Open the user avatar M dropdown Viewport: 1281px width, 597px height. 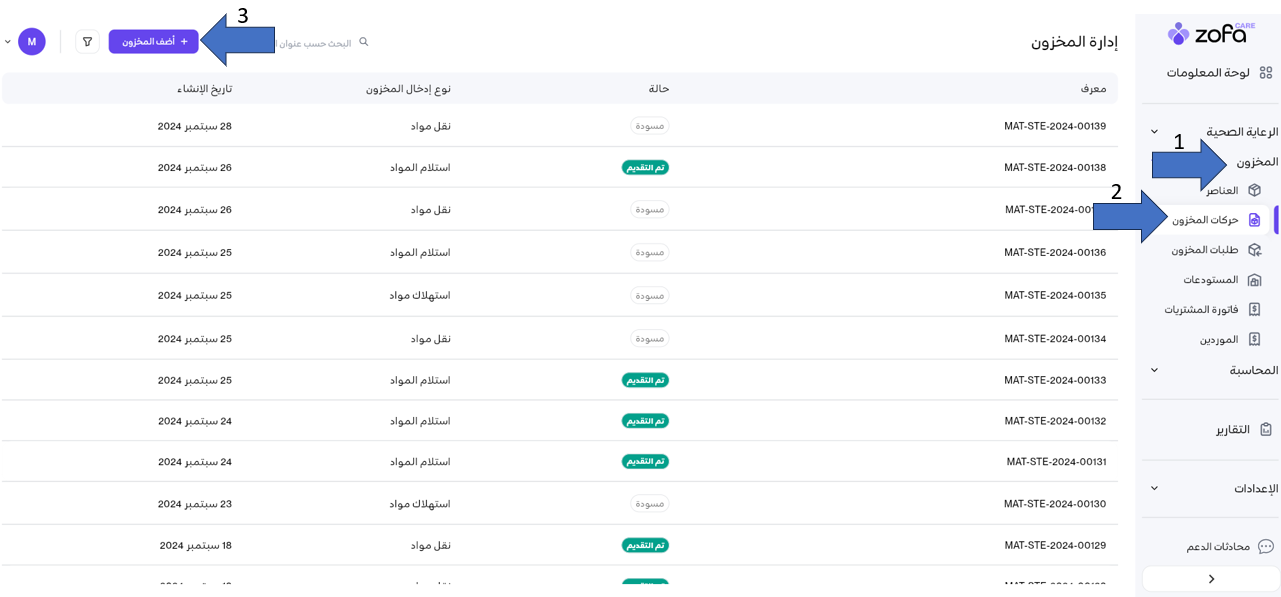[31, 42]
